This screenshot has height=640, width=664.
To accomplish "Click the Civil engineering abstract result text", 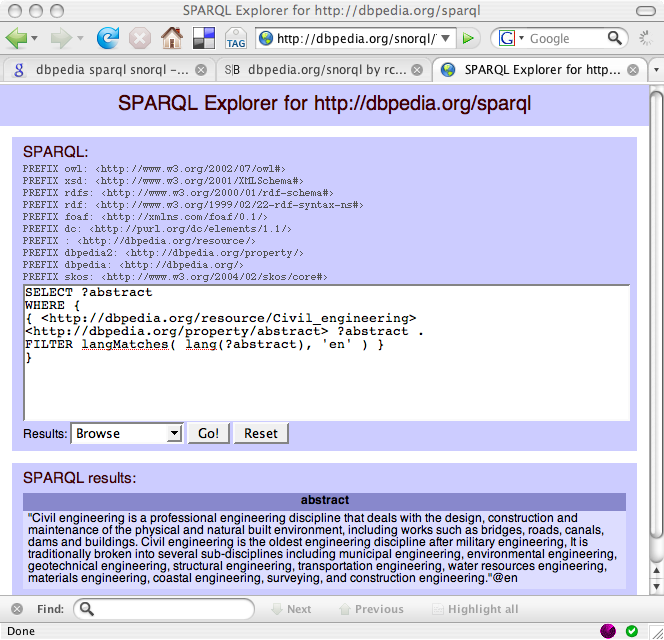I will coord(324,548).
